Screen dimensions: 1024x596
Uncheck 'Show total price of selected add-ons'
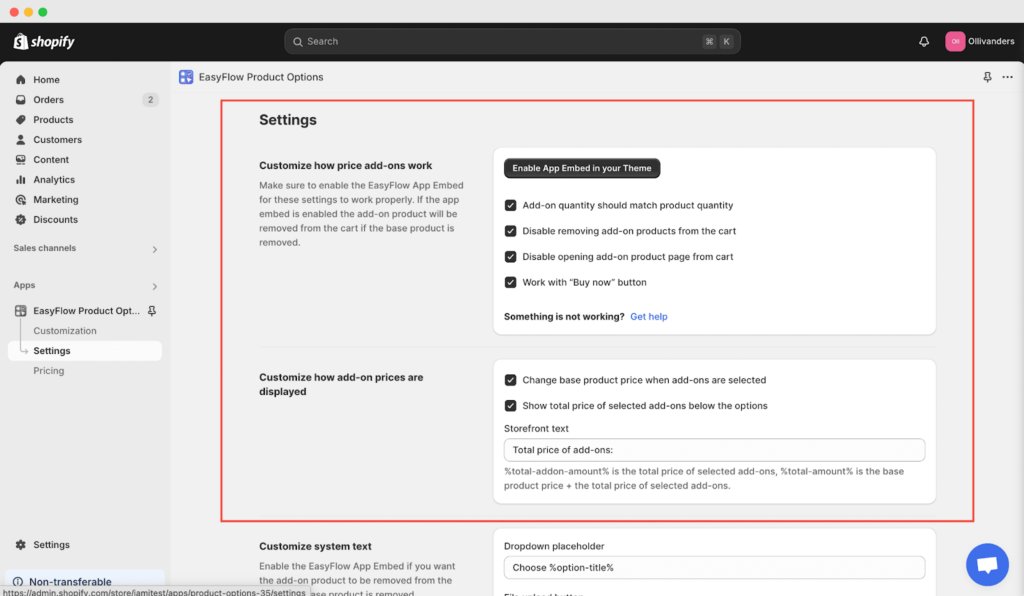(510, 404)
